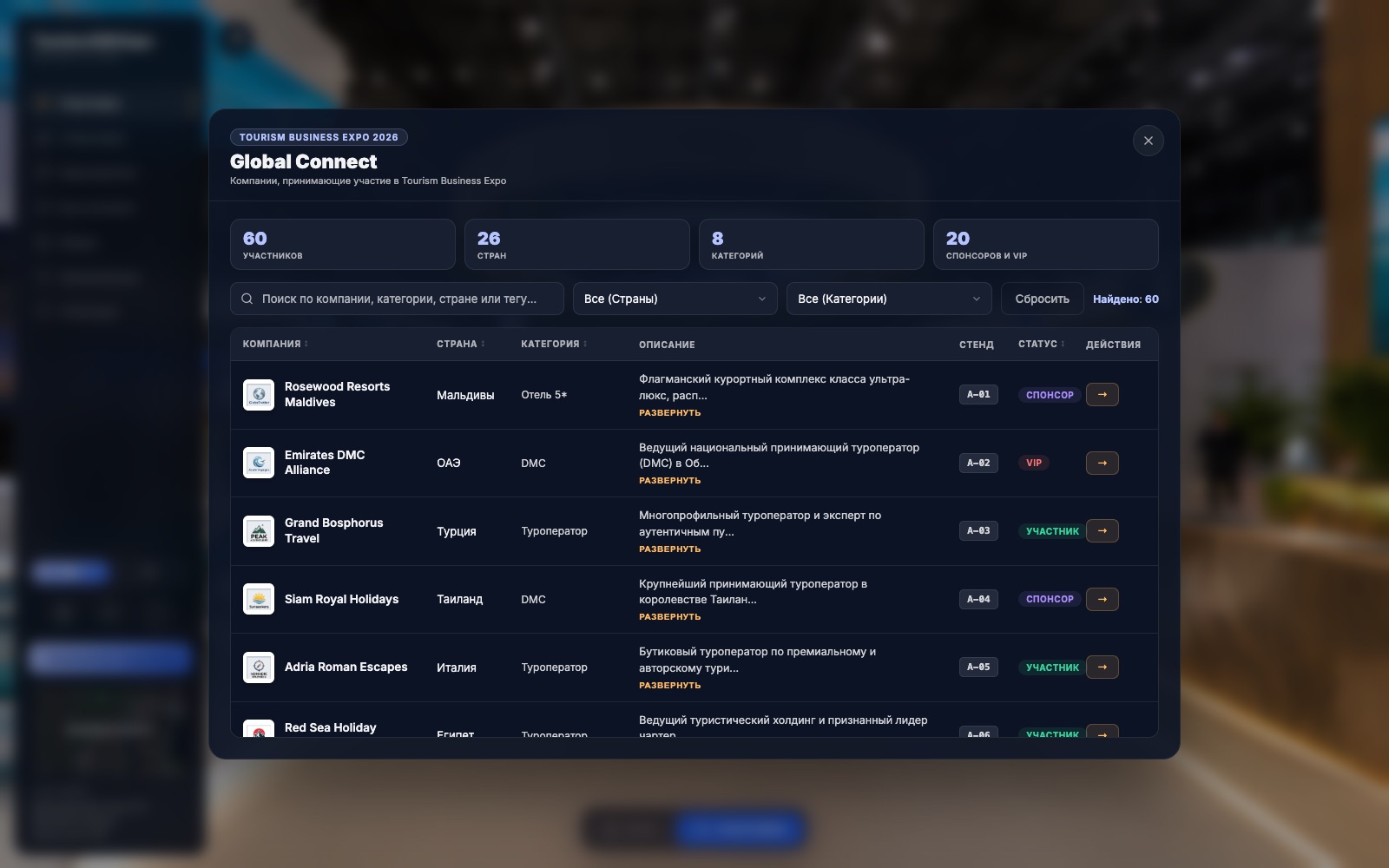Click the Tourism Business Expo 2026 tag

click(x=319, y=137)
